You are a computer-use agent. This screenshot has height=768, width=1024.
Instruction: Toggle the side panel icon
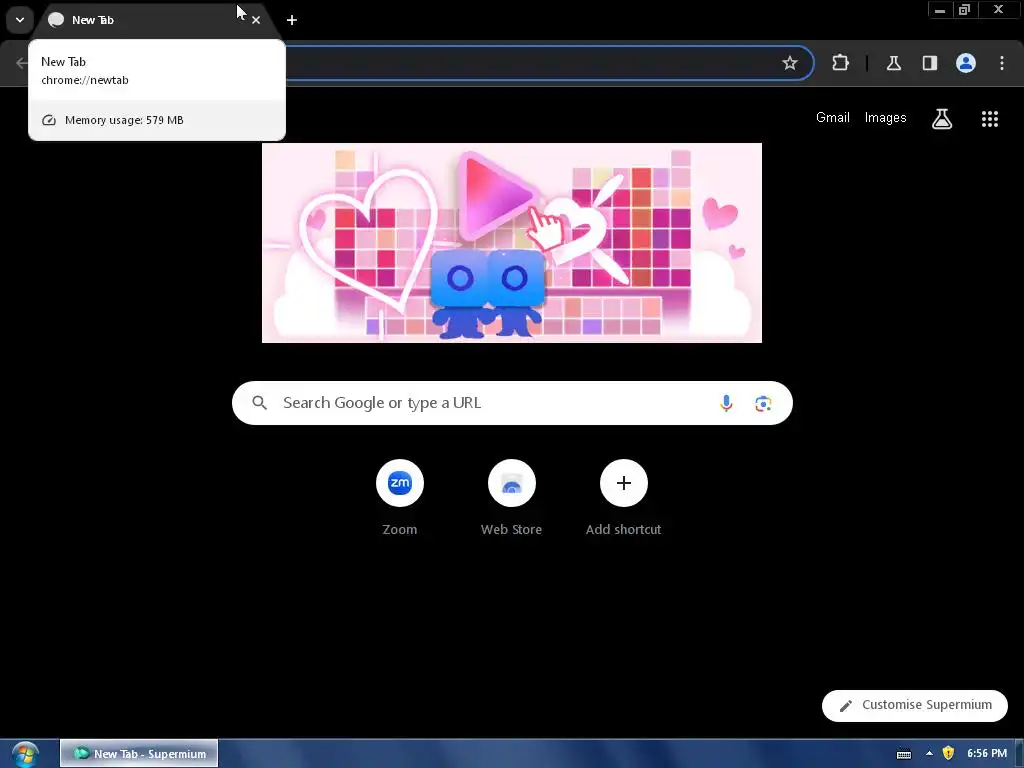[x=929, y=63]
